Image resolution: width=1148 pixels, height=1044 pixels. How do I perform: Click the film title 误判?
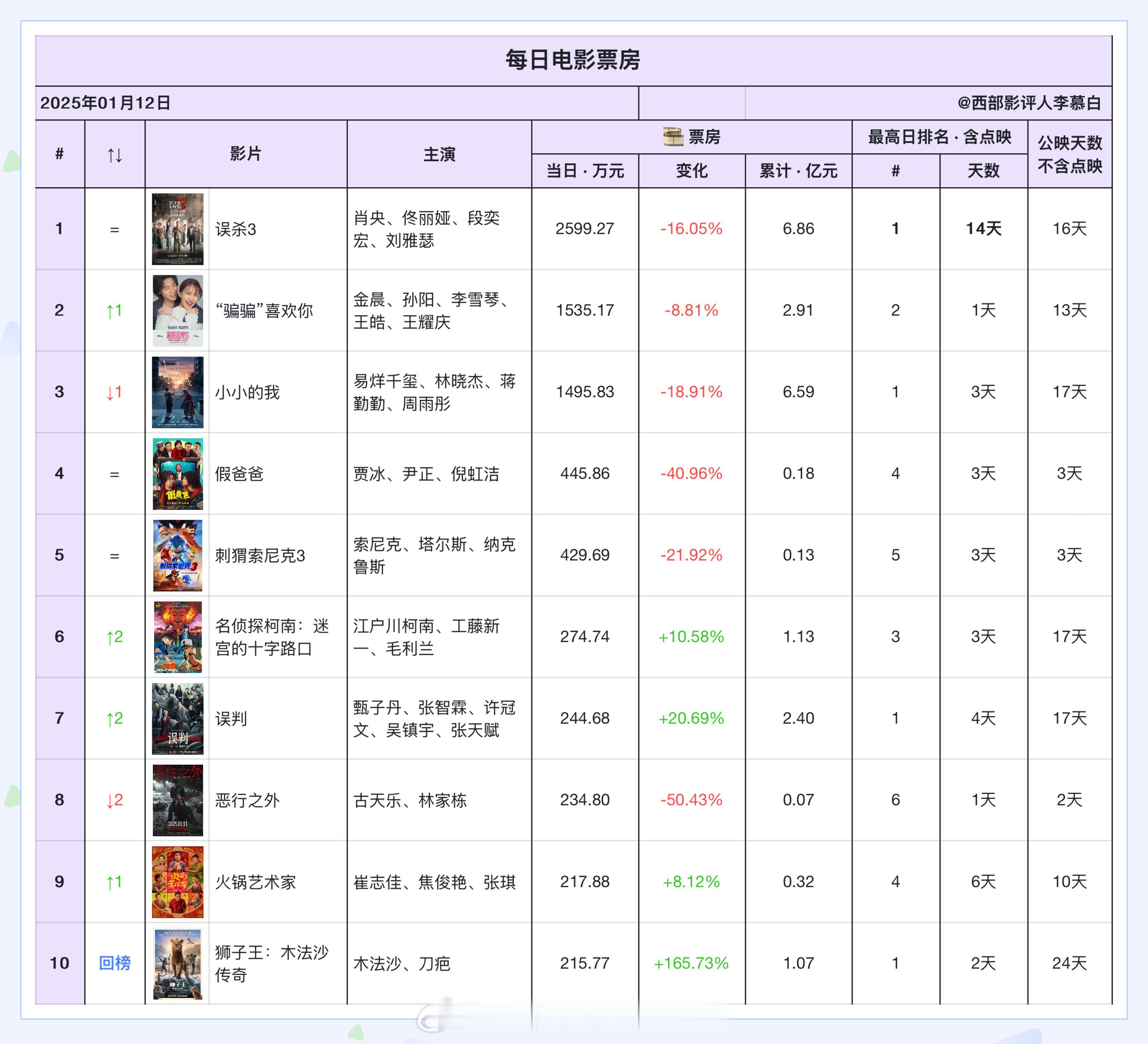tap(231, 718)
